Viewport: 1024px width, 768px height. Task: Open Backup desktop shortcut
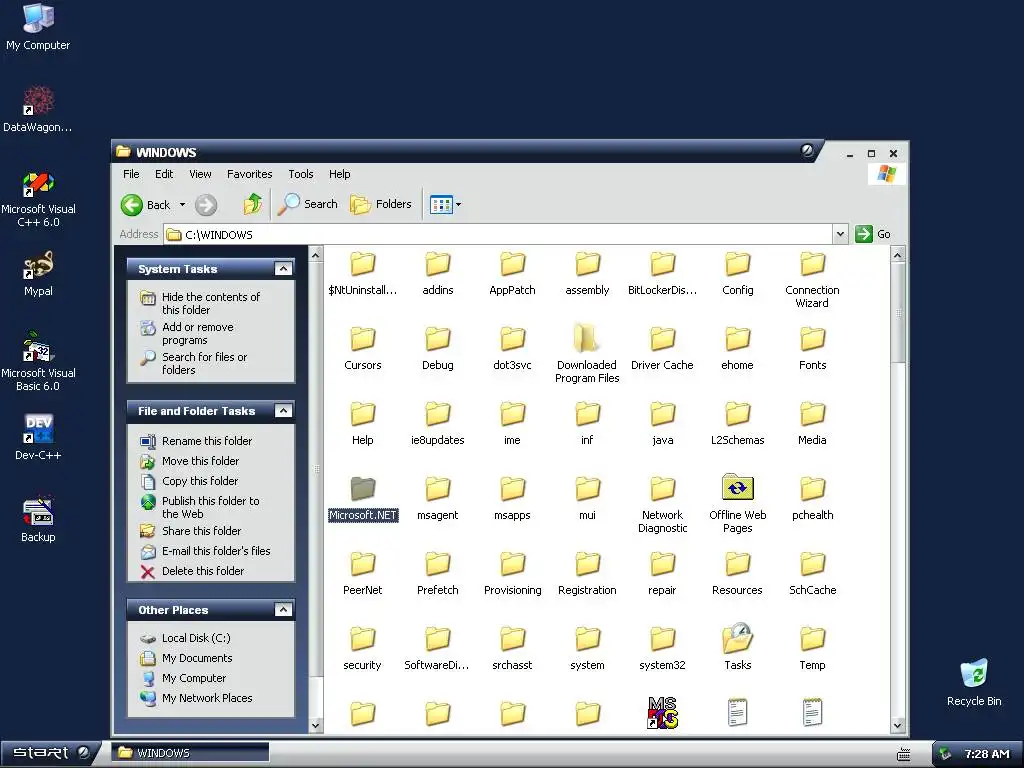click(38, 520)
